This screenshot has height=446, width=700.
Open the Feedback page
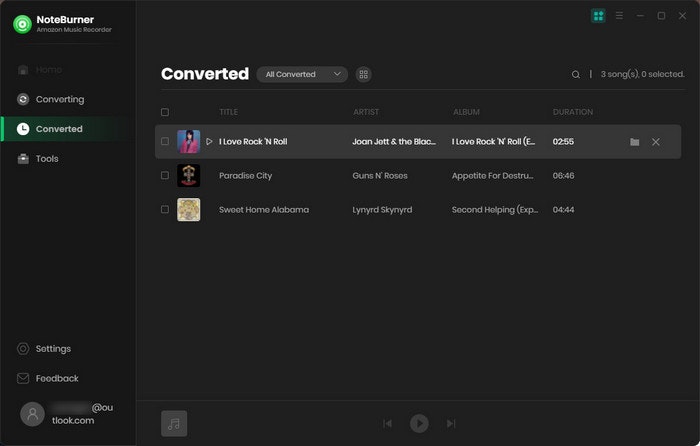[x=47, y=378]
